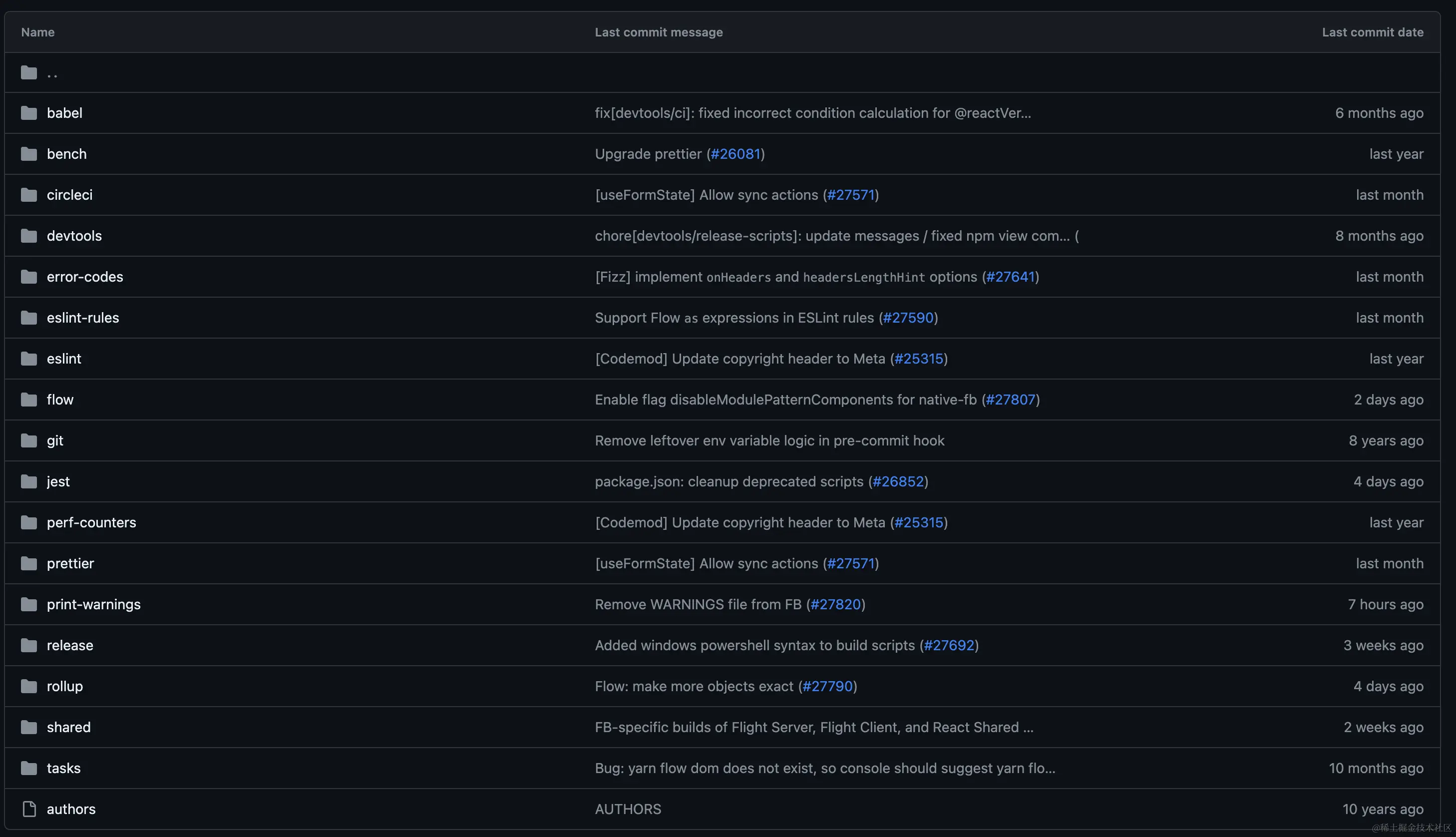Image resolution: width=1456 pixels, height=837 pixels.
Task: Open the tasks folder
Action: (63, 768)
